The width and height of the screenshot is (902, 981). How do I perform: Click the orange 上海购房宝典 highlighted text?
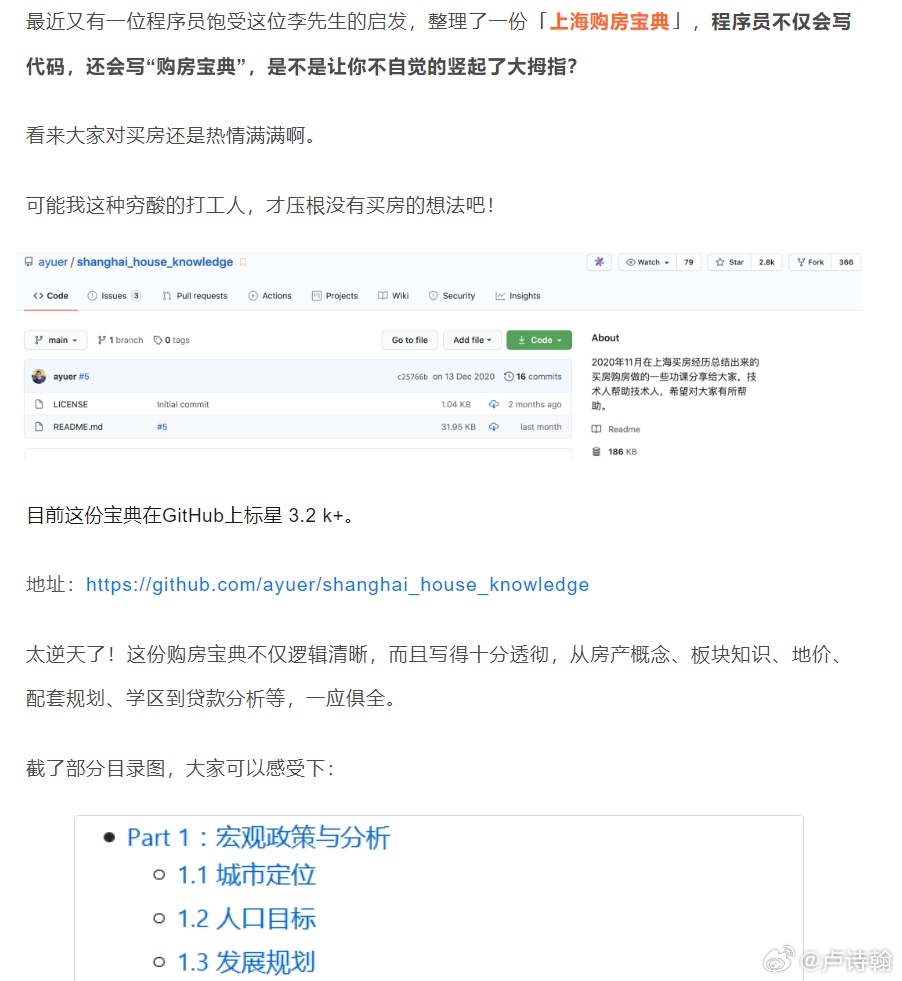pyautogui.click(x=609, y=22)
